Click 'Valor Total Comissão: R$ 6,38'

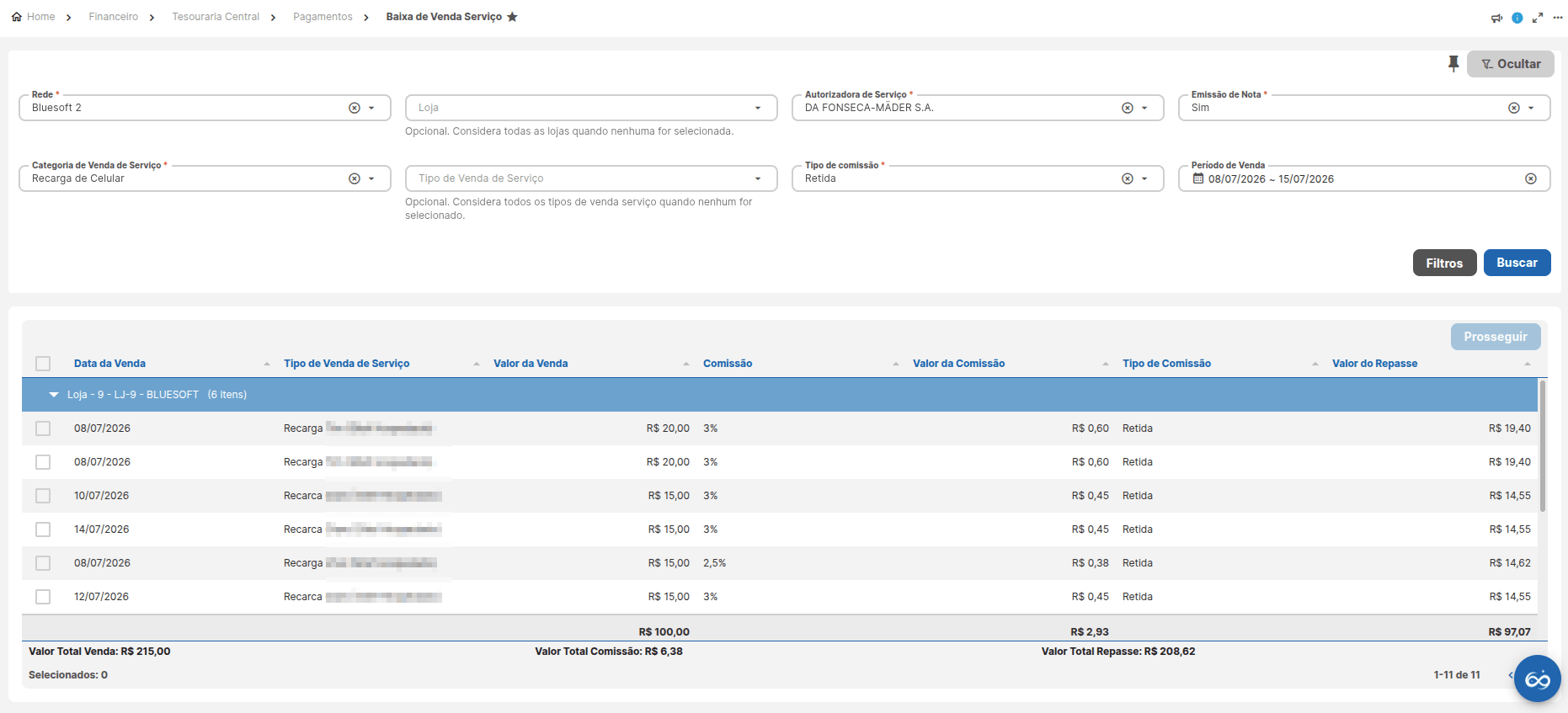609,652
